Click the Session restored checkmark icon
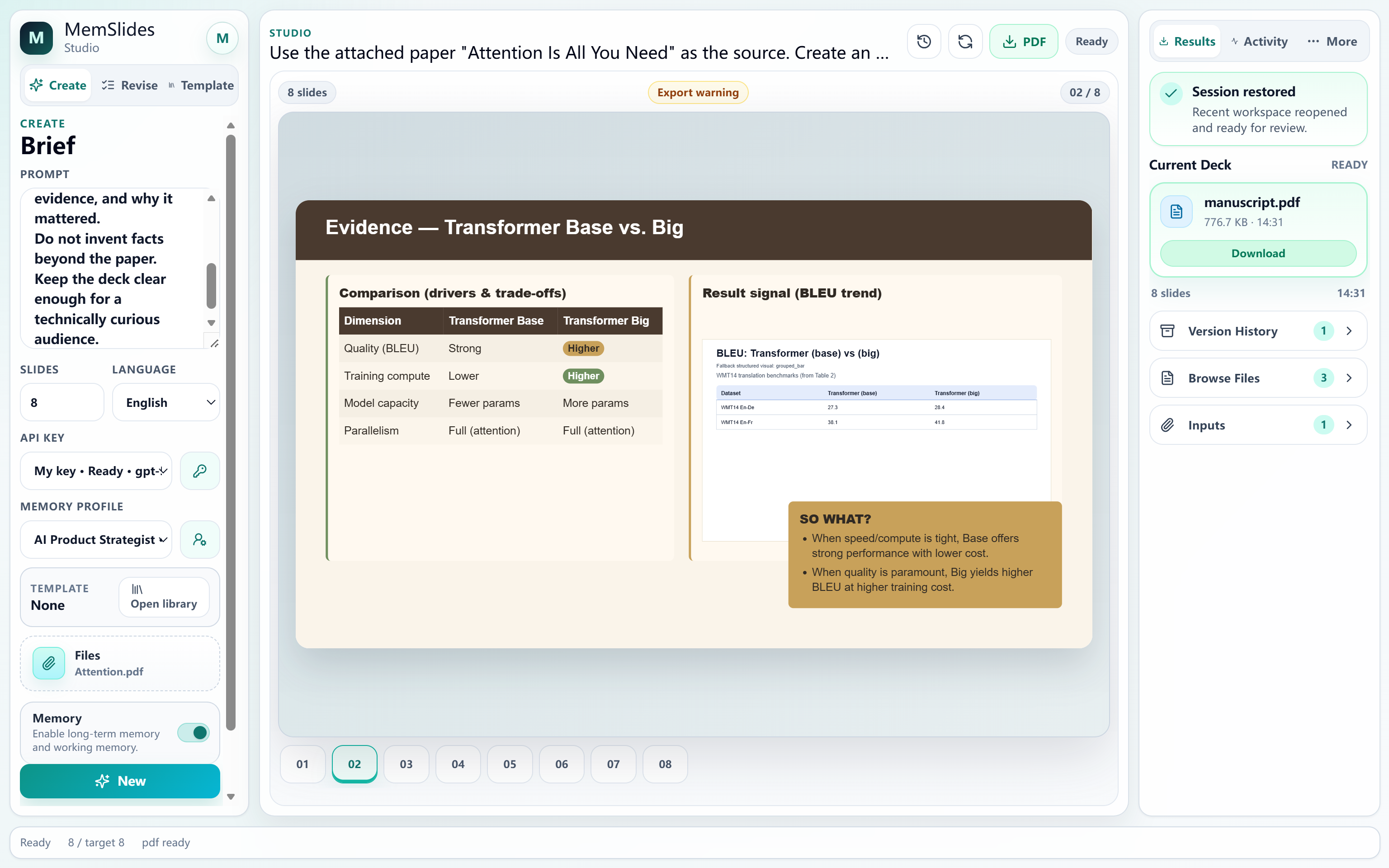 click(1171, 93)
